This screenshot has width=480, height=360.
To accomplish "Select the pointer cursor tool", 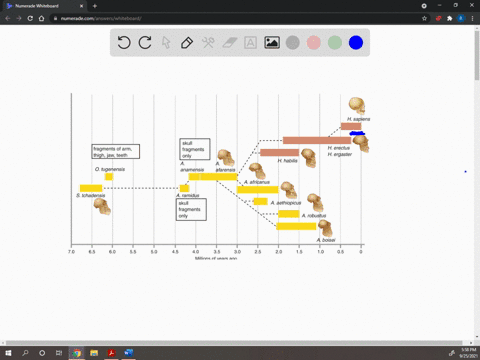I will pyautogui.click(x=166, y=43).
